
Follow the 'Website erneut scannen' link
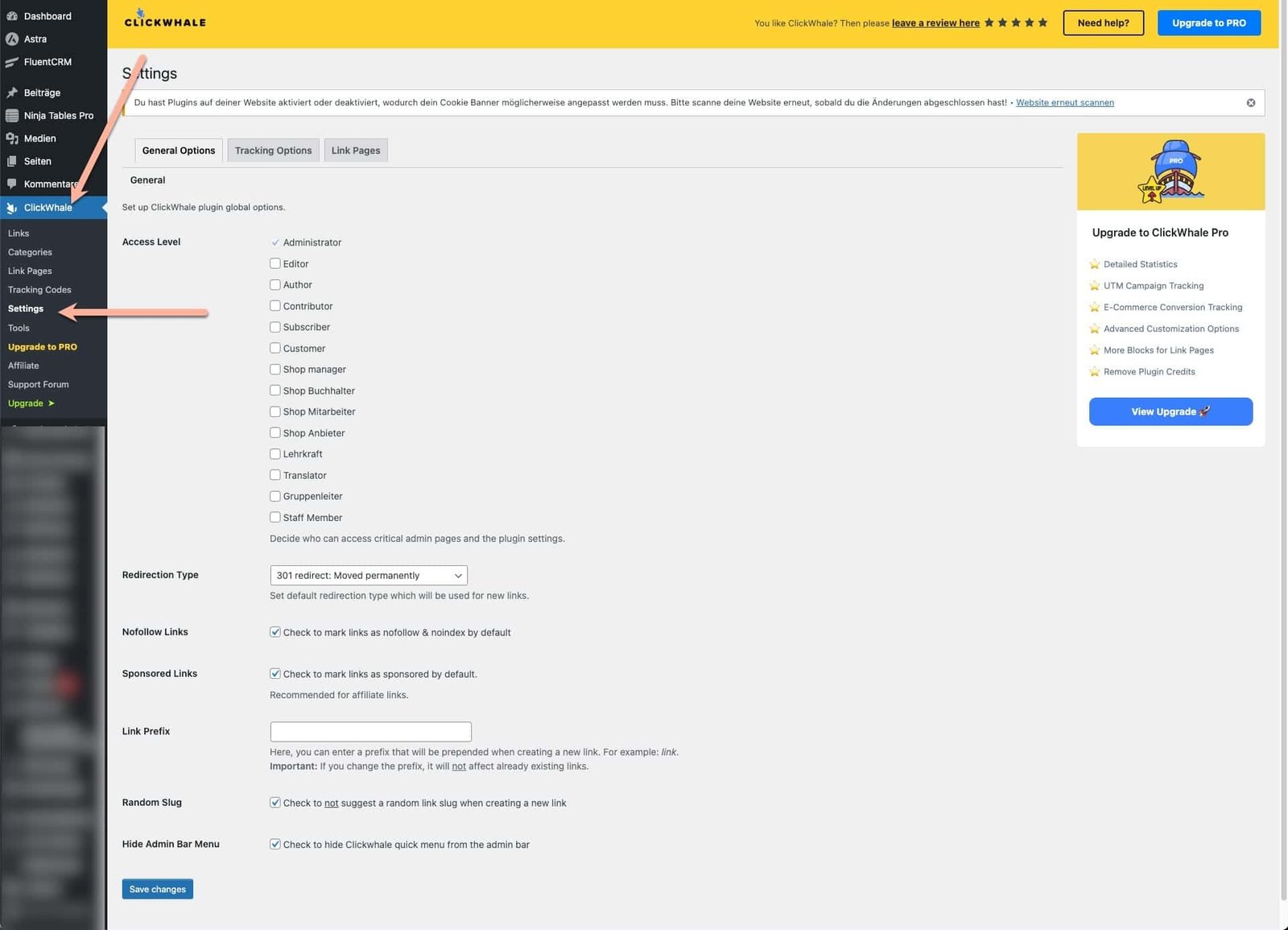tap(1064, 103)
